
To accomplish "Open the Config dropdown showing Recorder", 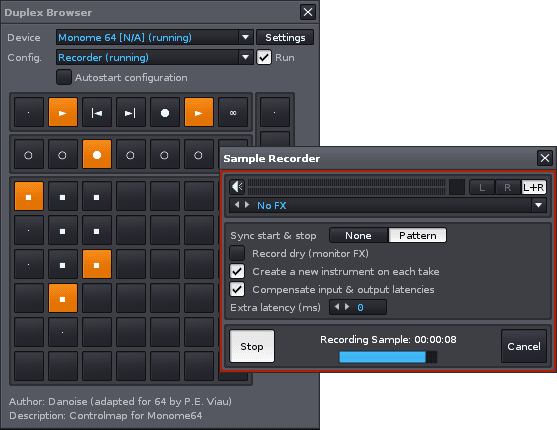I will [x=155, y=57].
